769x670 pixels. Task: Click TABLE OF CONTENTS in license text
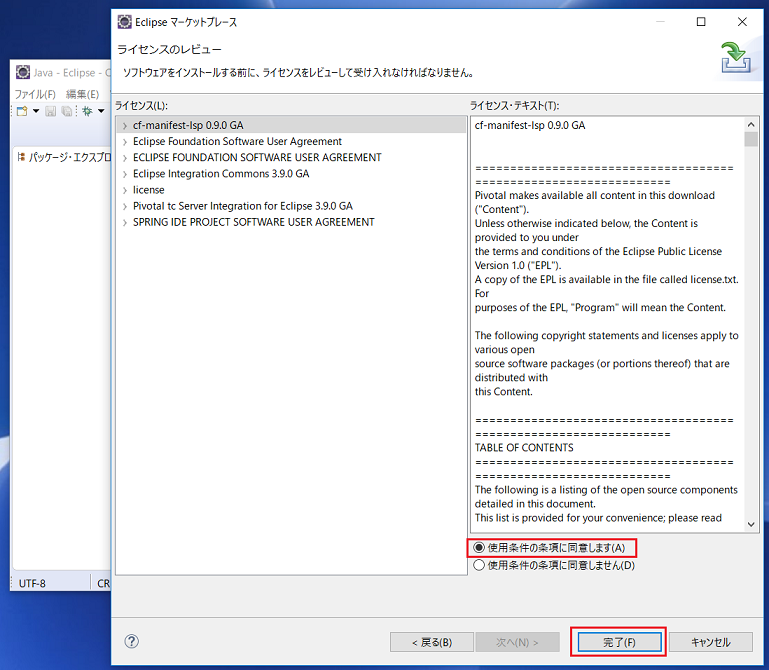click(524, 448)
